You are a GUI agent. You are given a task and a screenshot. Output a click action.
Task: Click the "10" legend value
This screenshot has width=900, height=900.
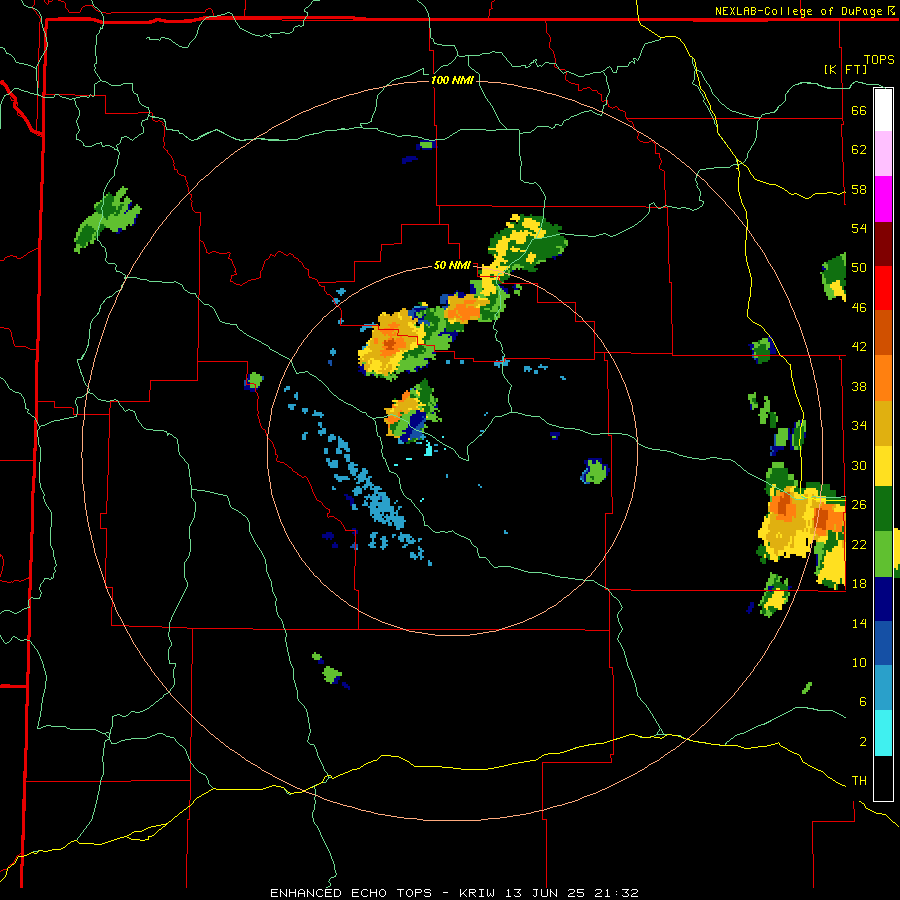pyautogui.click(x=859, y=663)
